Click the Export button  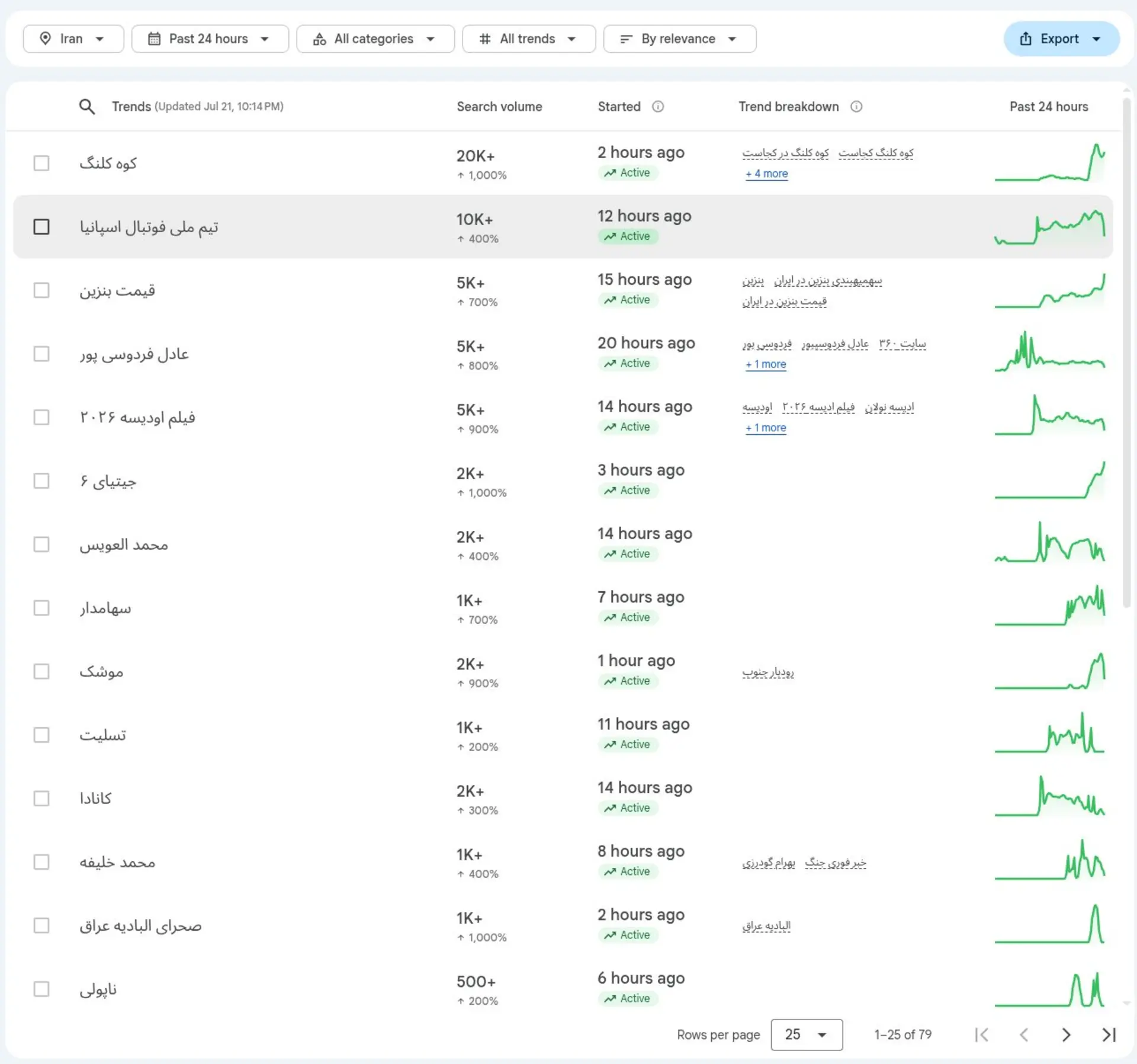click(1061, 39)
